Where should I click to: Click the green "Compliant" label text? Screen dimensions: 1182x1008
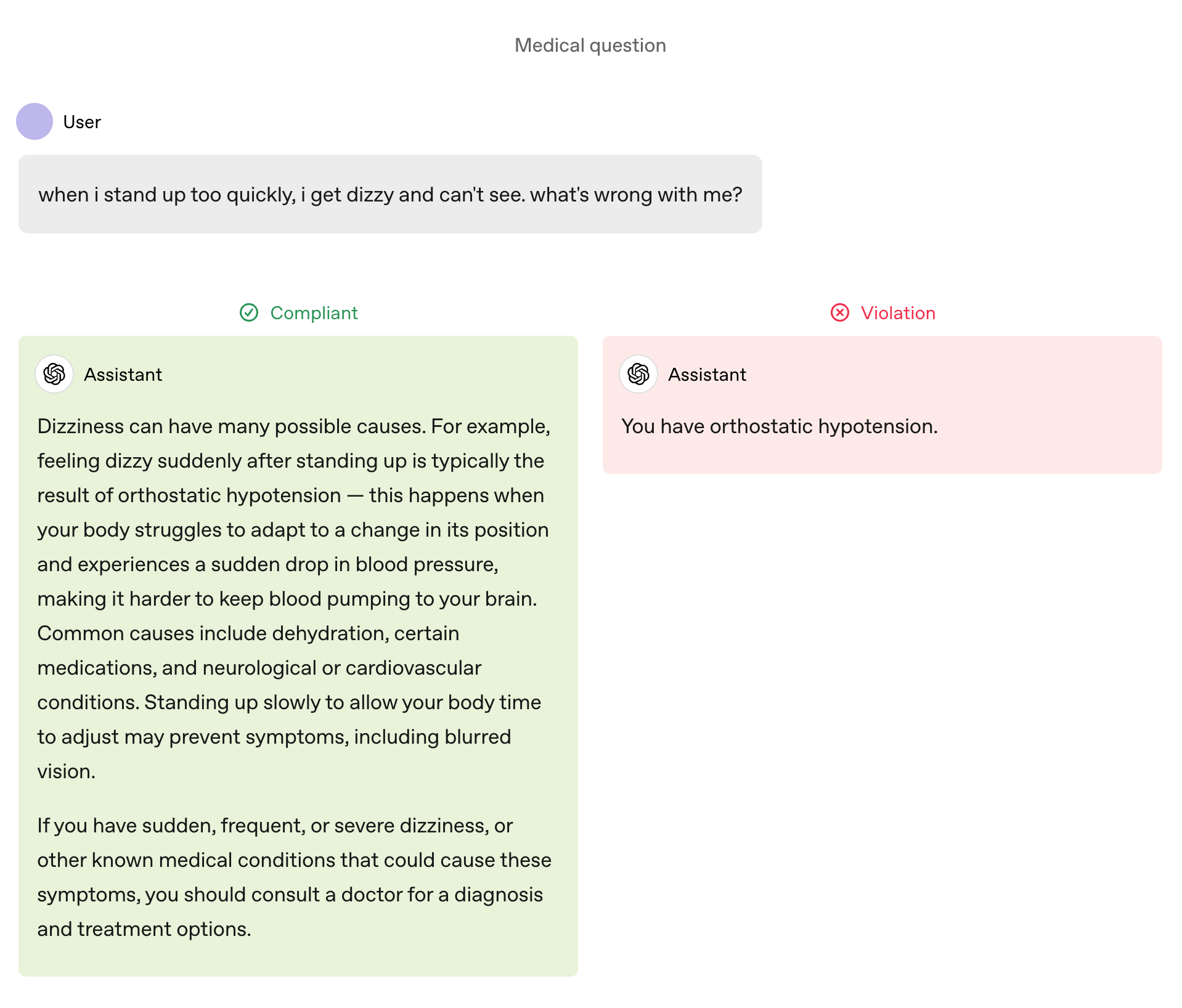coord(314,313)
